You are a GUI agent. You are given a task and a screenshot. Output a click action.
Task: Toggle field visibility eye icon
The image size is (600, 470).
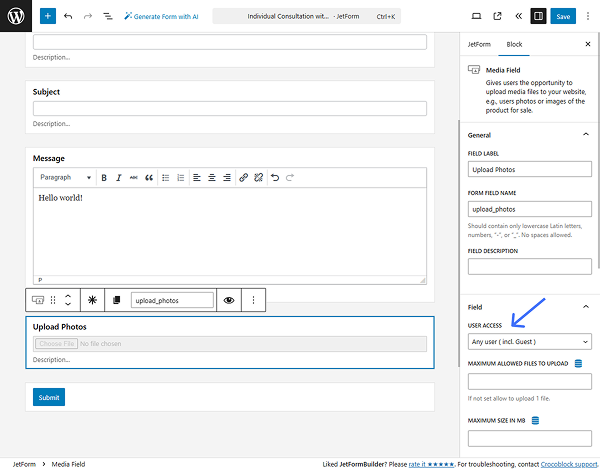click(229, 300)
